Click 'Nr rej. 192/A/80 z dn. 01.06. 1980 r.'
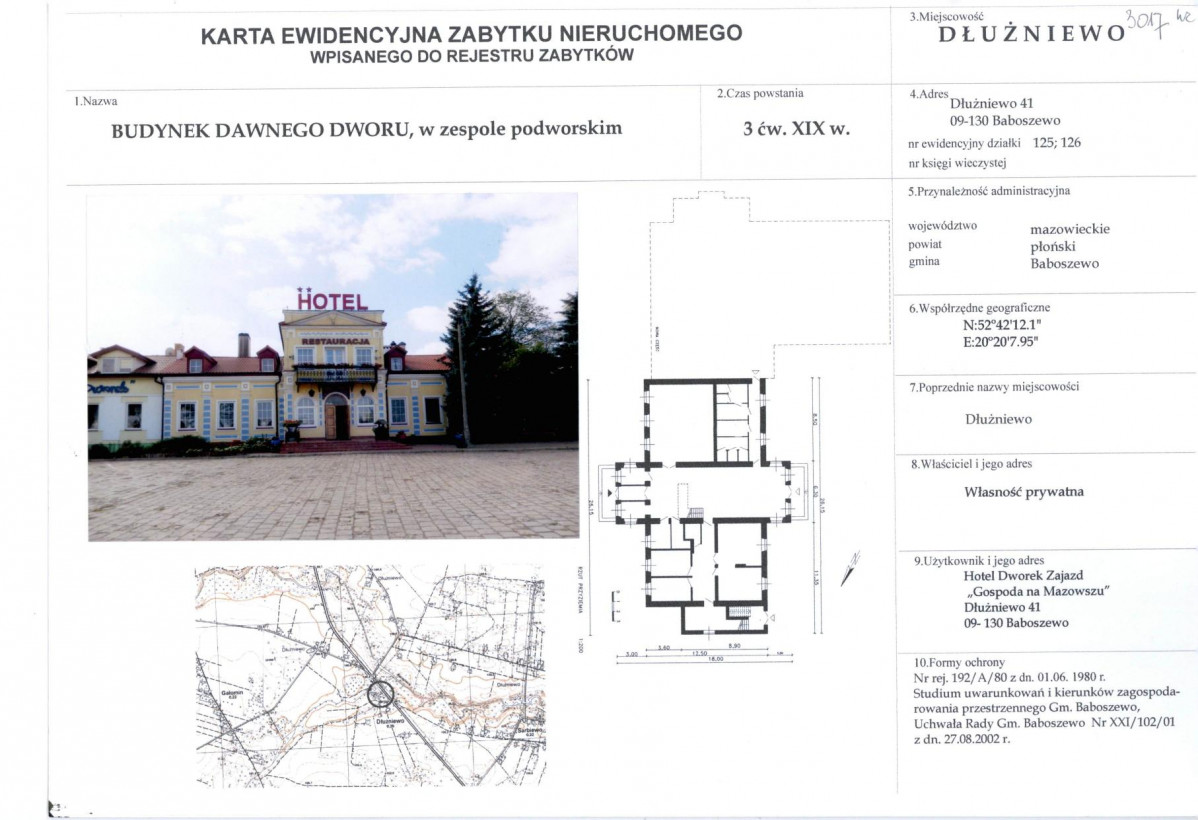1198x820 pixels. pyautogui.click(x=1009, y=677)
